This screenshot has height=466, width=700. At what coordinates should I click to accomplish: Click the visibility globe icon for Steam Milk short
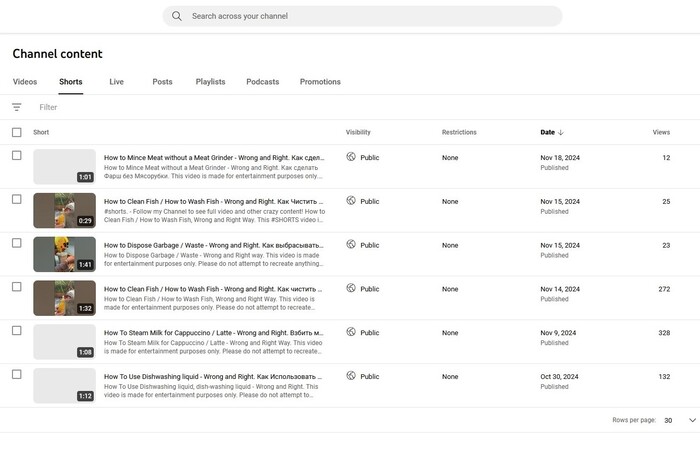351,332
